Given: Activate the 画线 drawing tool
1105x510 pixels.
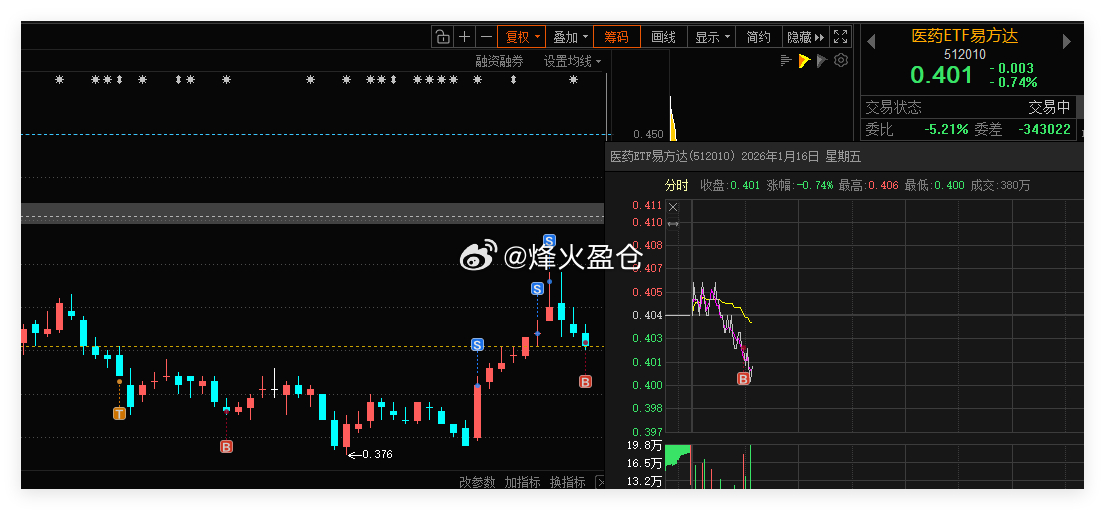Looking at the screenshot, I should [664, 37].
